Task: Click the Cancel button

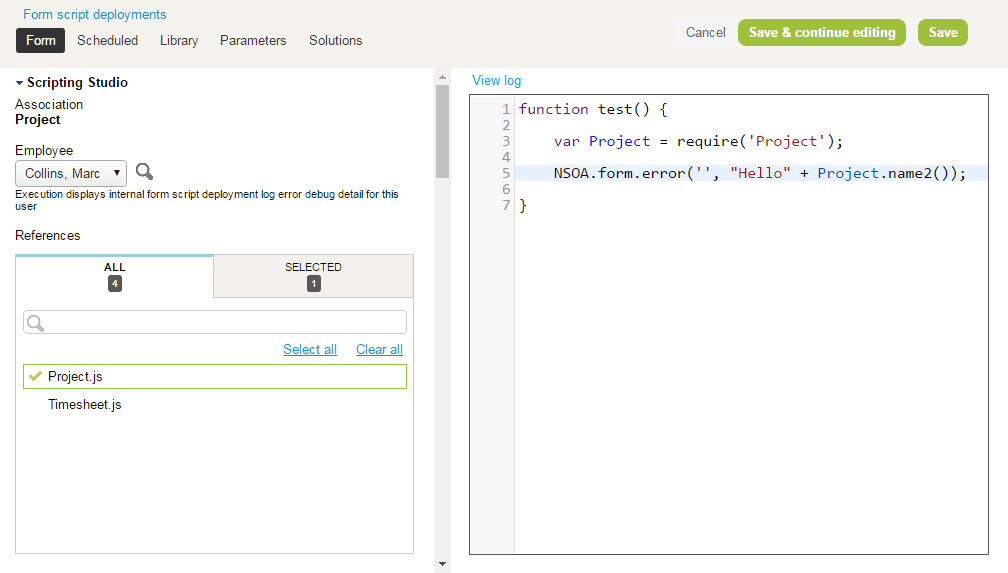Action: click(x=705, y=32)
